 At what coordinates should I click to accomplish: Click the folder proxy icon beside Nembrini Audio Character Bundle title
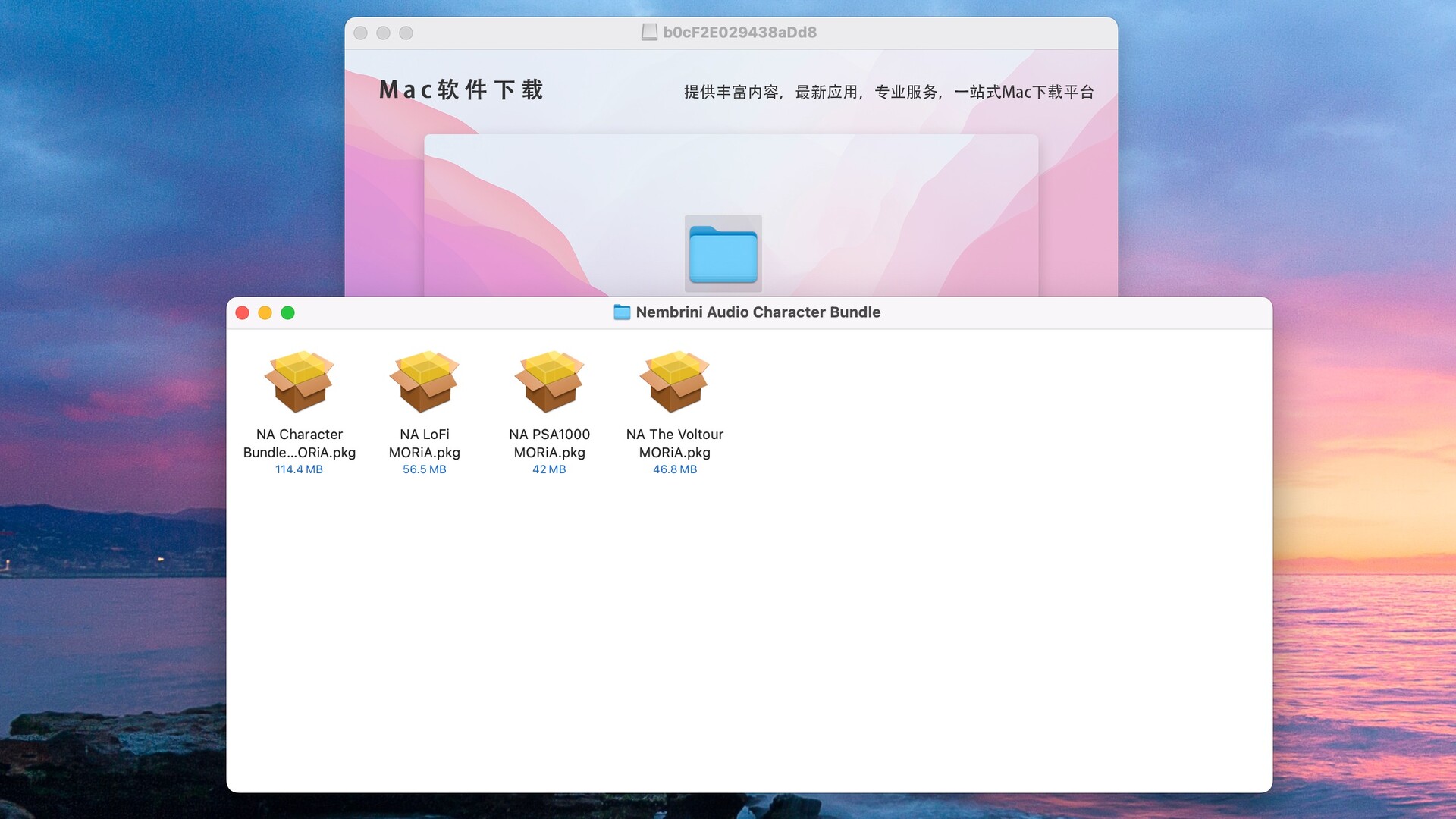pos(622,312)
